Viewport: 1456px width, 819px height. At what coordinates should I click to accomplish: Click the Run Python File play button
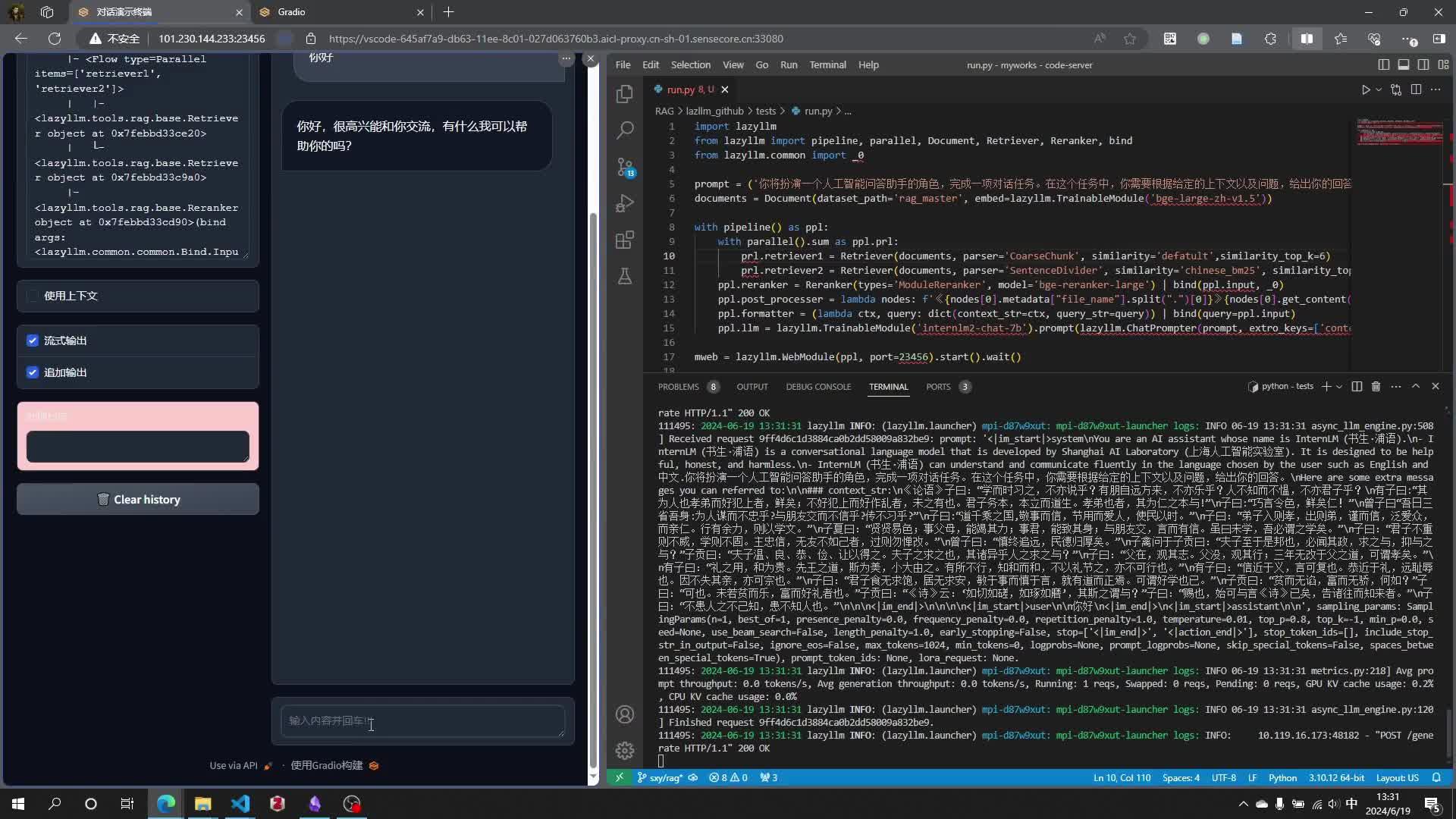1366,89
